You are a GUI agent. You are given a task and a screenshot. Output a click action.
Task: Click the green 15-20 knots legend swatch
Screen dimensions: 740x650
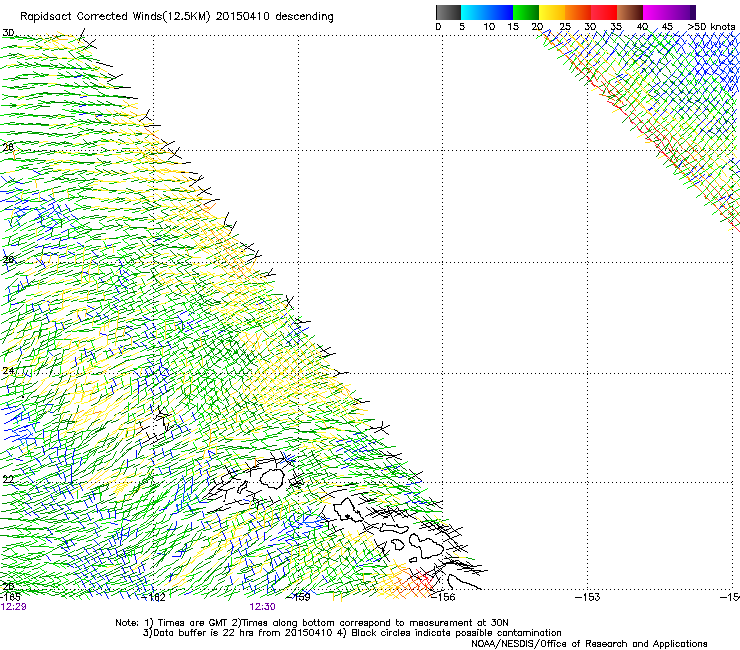[526, 12]
